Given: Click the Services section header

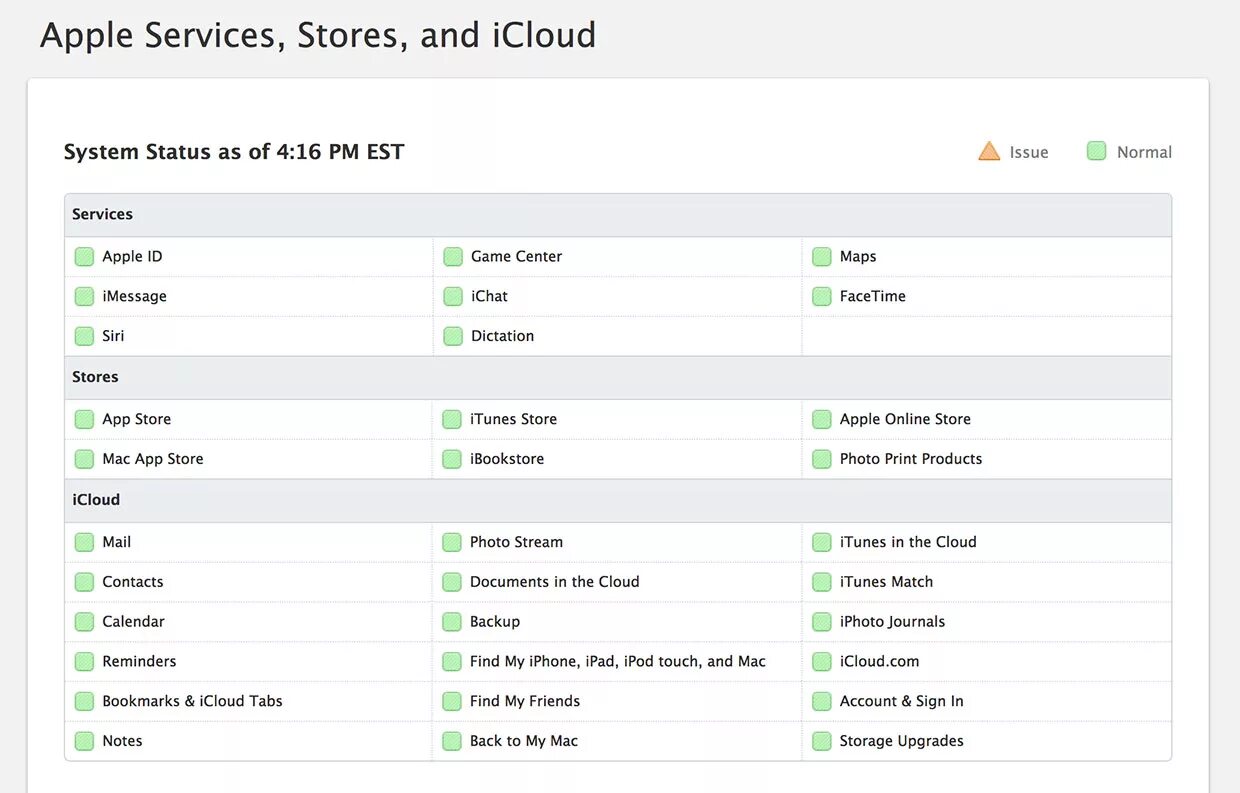Looking at the screenshot, I should pos(102,215).
